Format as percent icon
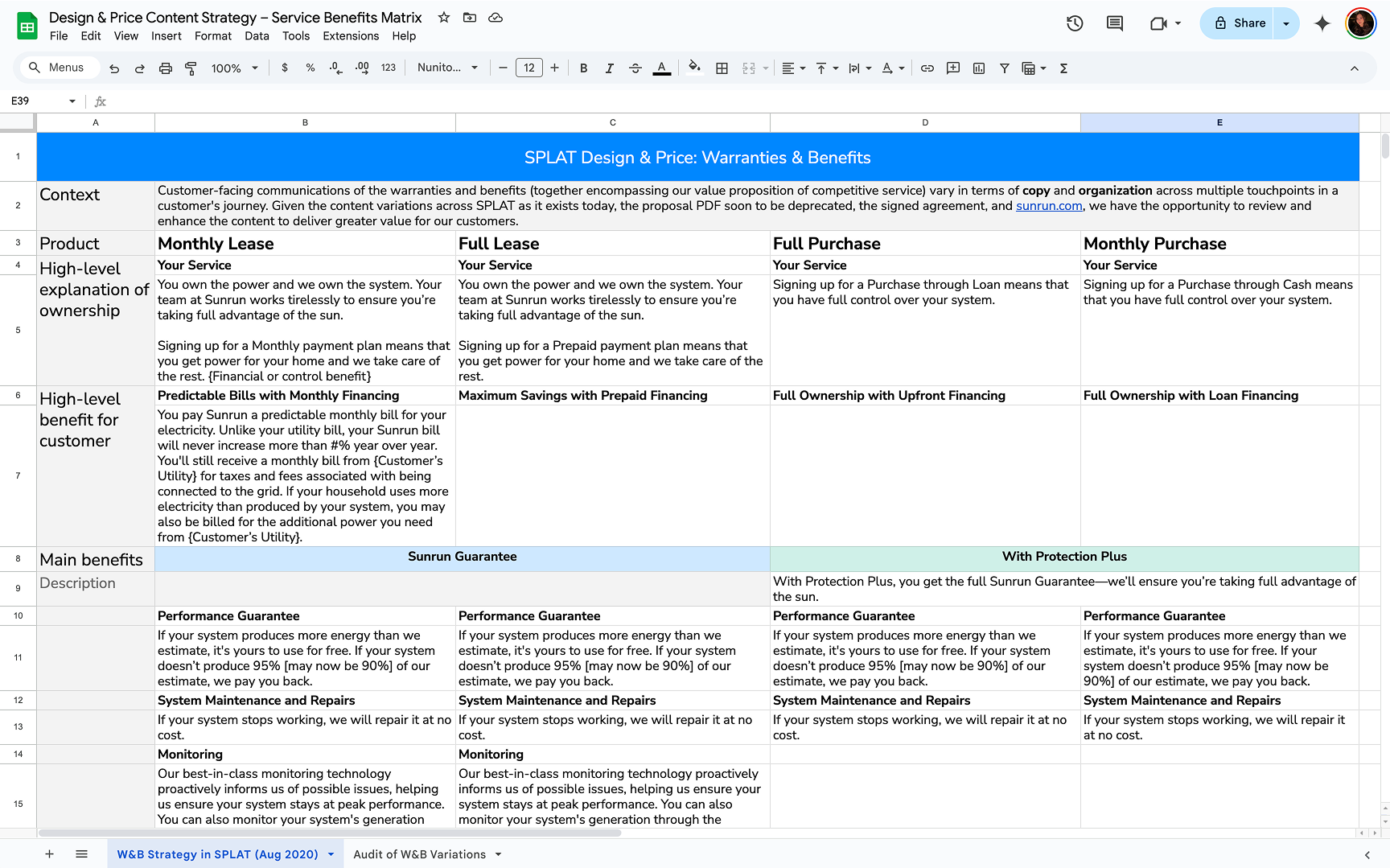The height and width of the screenshot is (868, 1390). click(x=310, y=68)
